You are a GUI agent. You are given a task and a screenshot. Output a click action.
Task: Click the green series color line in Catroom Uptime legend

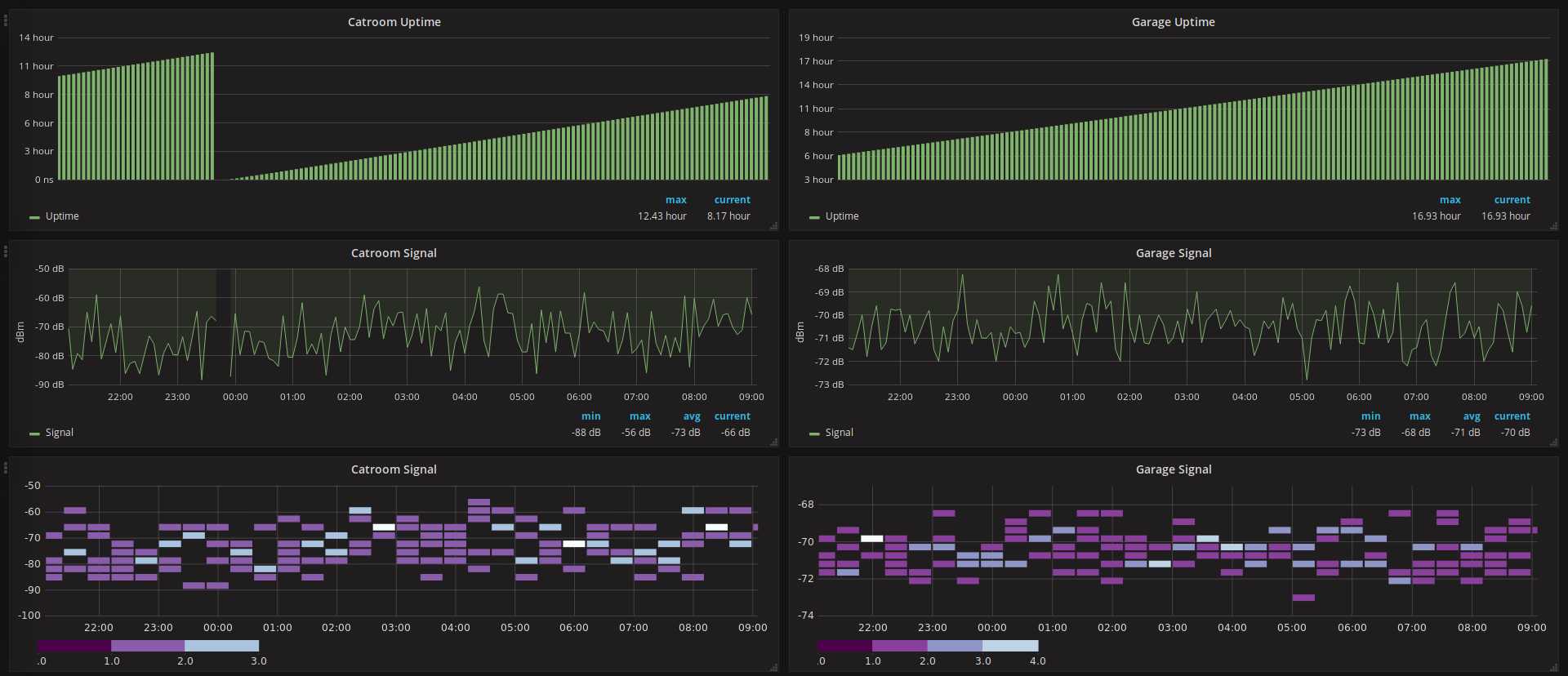point(34,217)
